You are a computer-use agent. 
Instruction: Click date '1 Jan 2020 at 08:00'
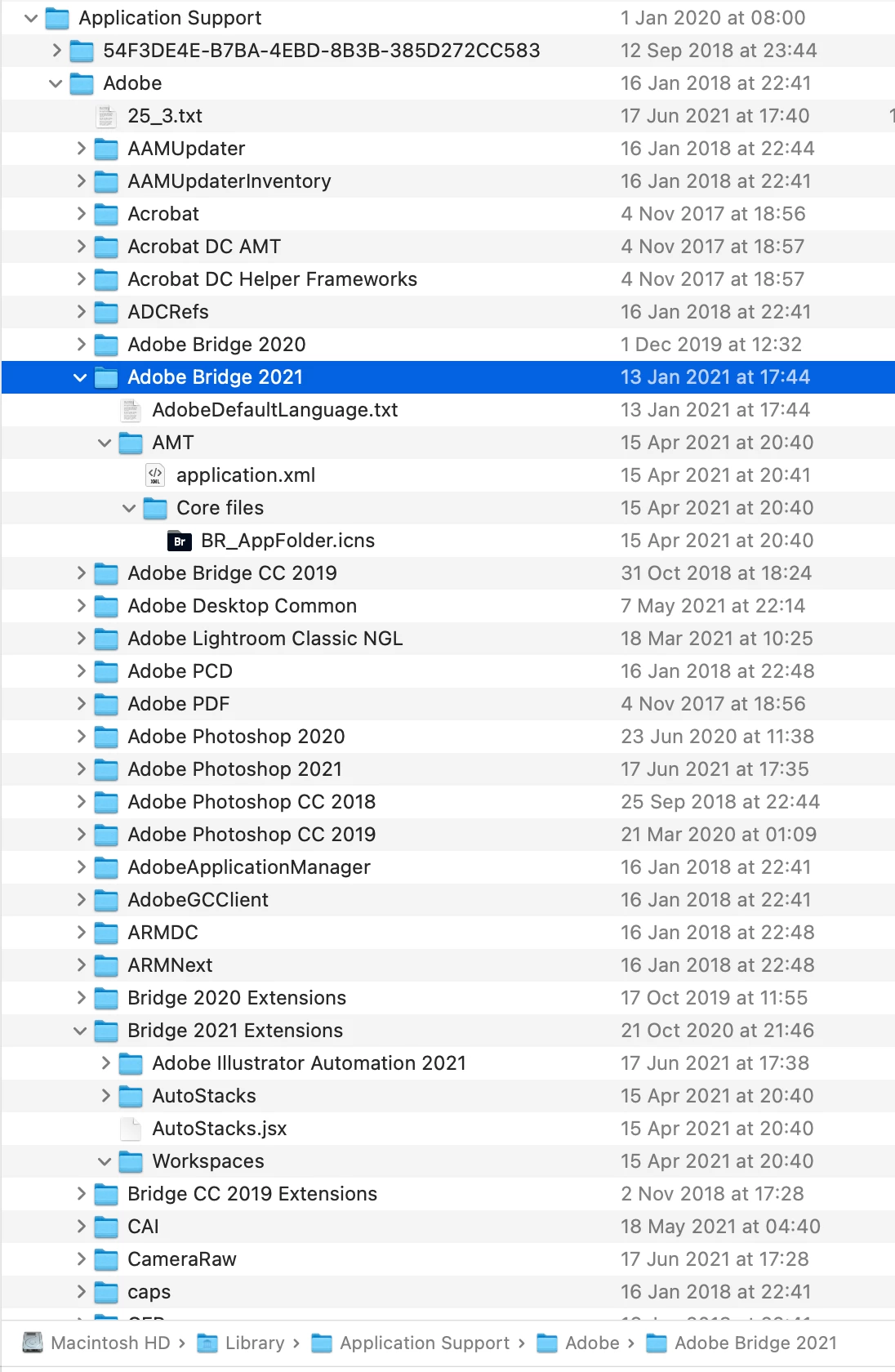[713, 18]
